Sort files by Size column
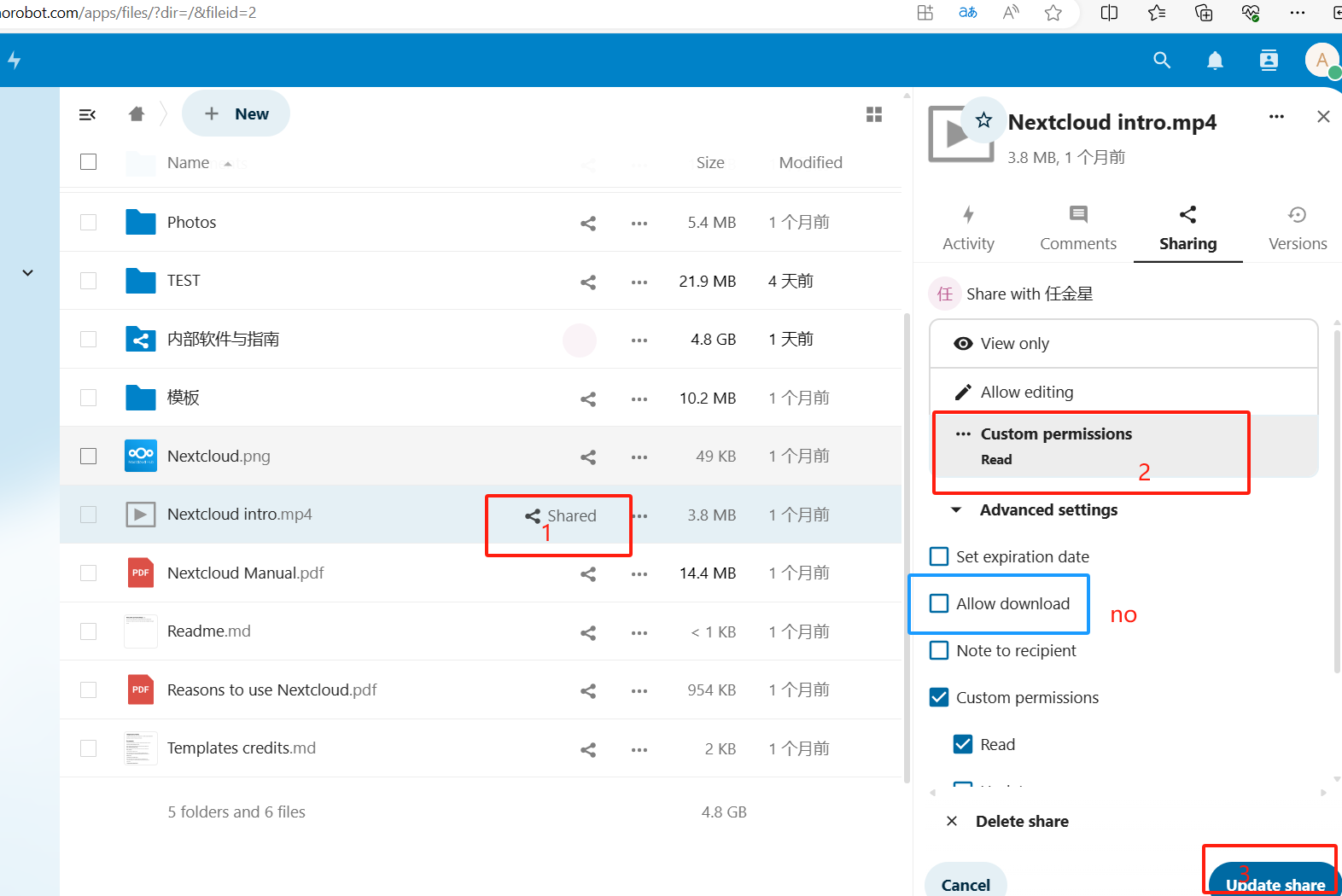 pyautogui.click(x=709, y=163)
